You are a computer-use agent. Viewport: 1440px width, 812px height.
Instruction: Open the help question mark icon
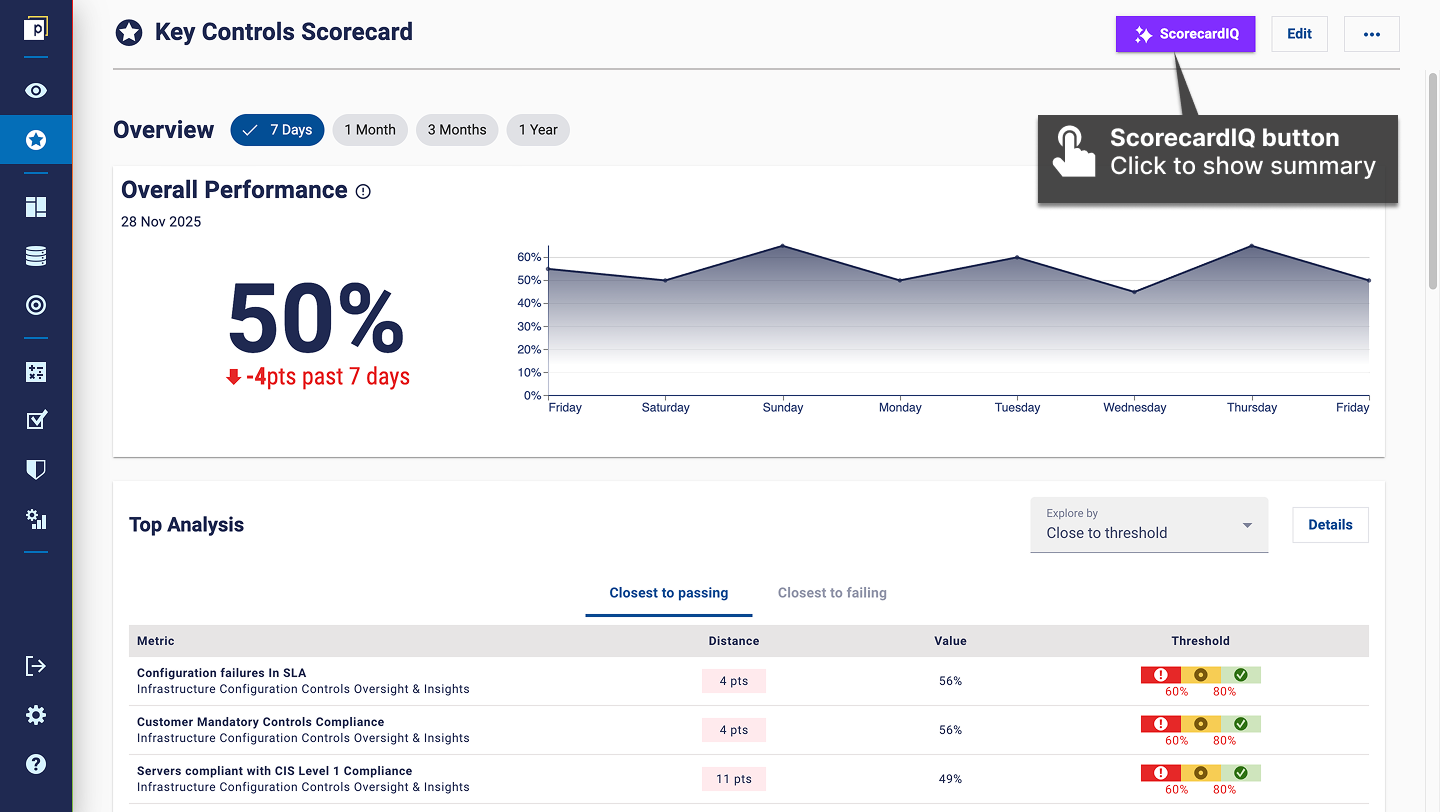[x=36, y=764]
